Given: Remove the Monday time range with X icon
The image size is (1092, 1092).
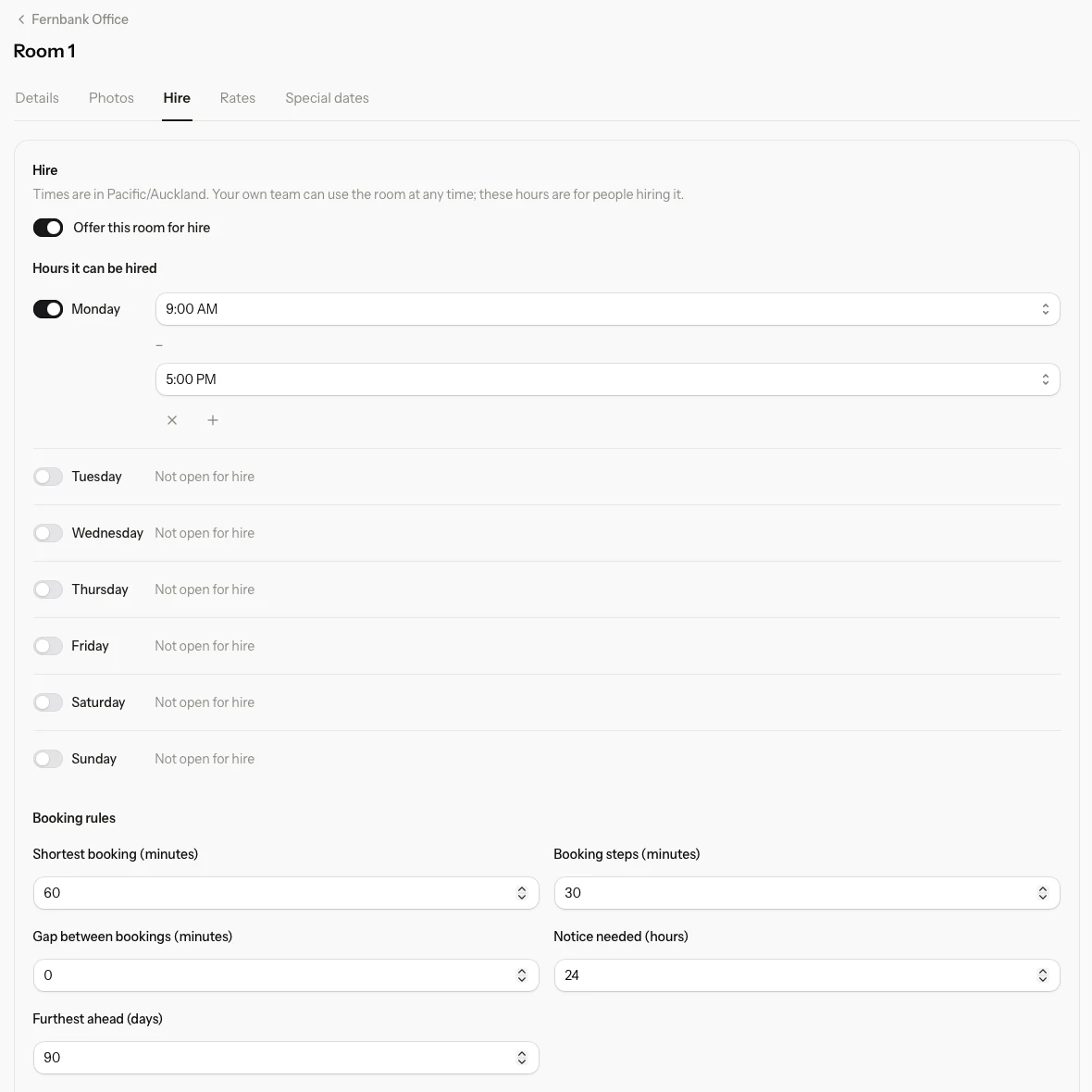Looking at the screenshot, I should [x=172, y=420].
